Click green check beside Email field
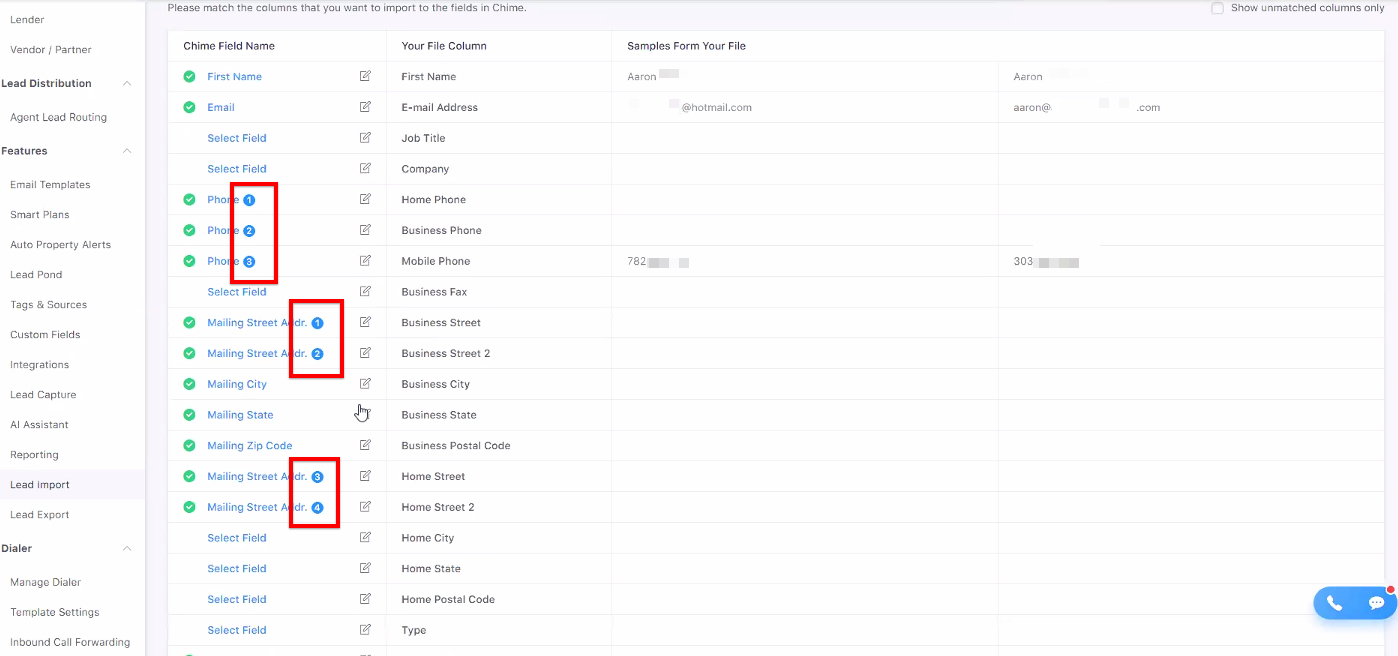 click(x=189, y=107)
